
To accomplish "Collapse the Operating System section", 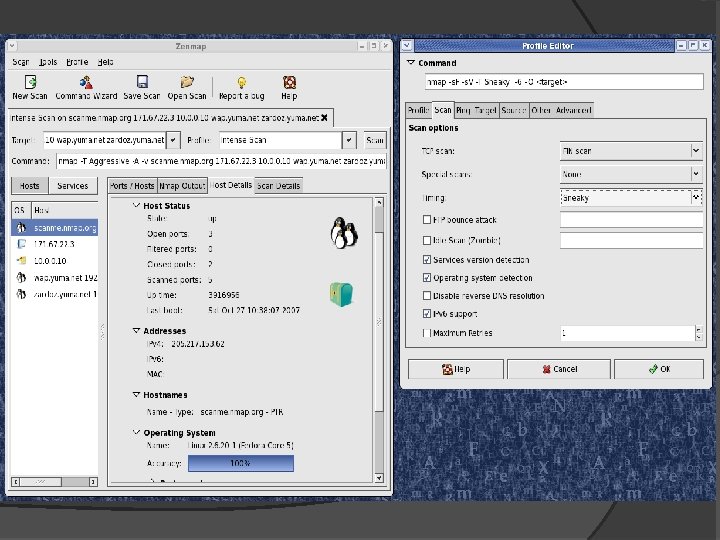I will 136,432.
